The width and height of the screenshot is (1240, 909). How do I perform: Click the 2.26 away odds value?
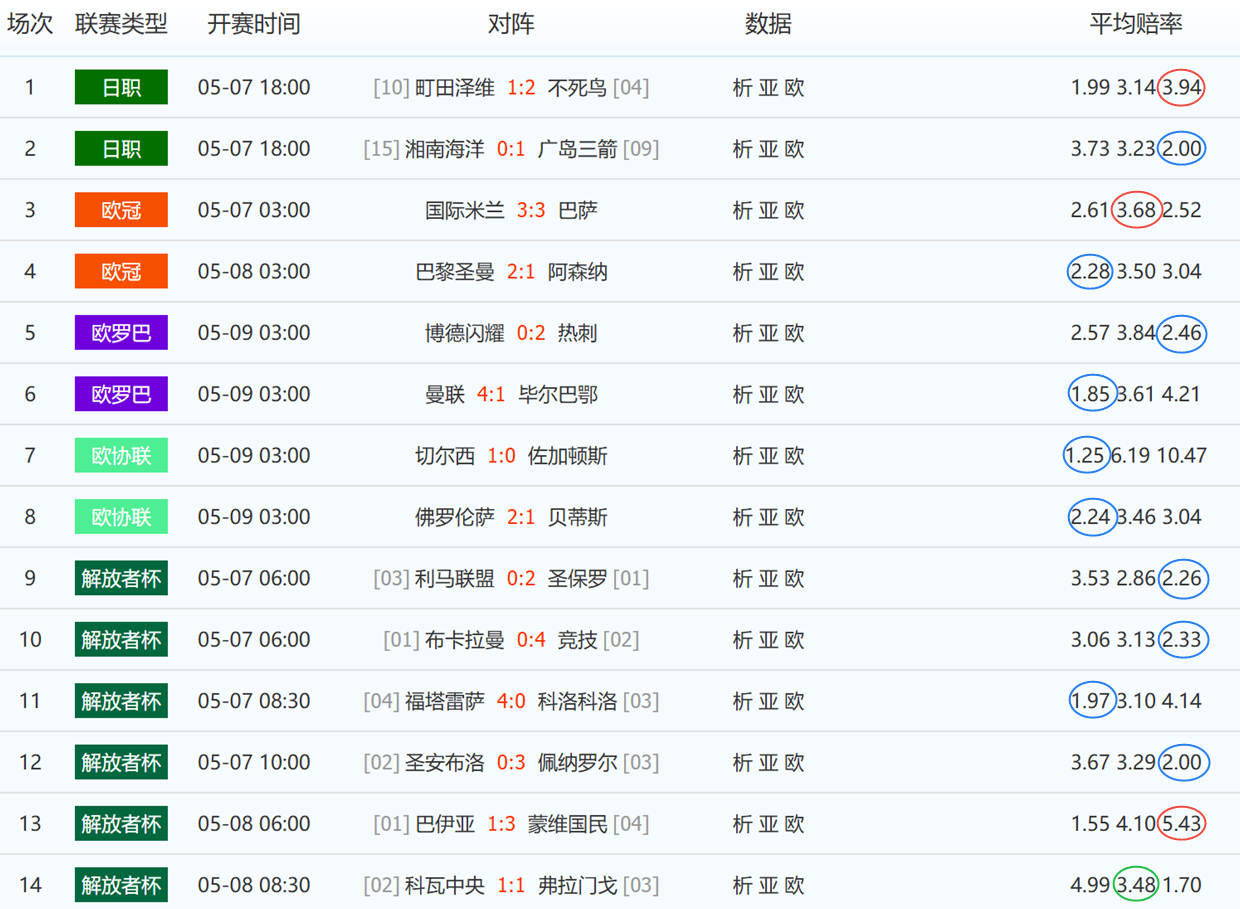1181,579
